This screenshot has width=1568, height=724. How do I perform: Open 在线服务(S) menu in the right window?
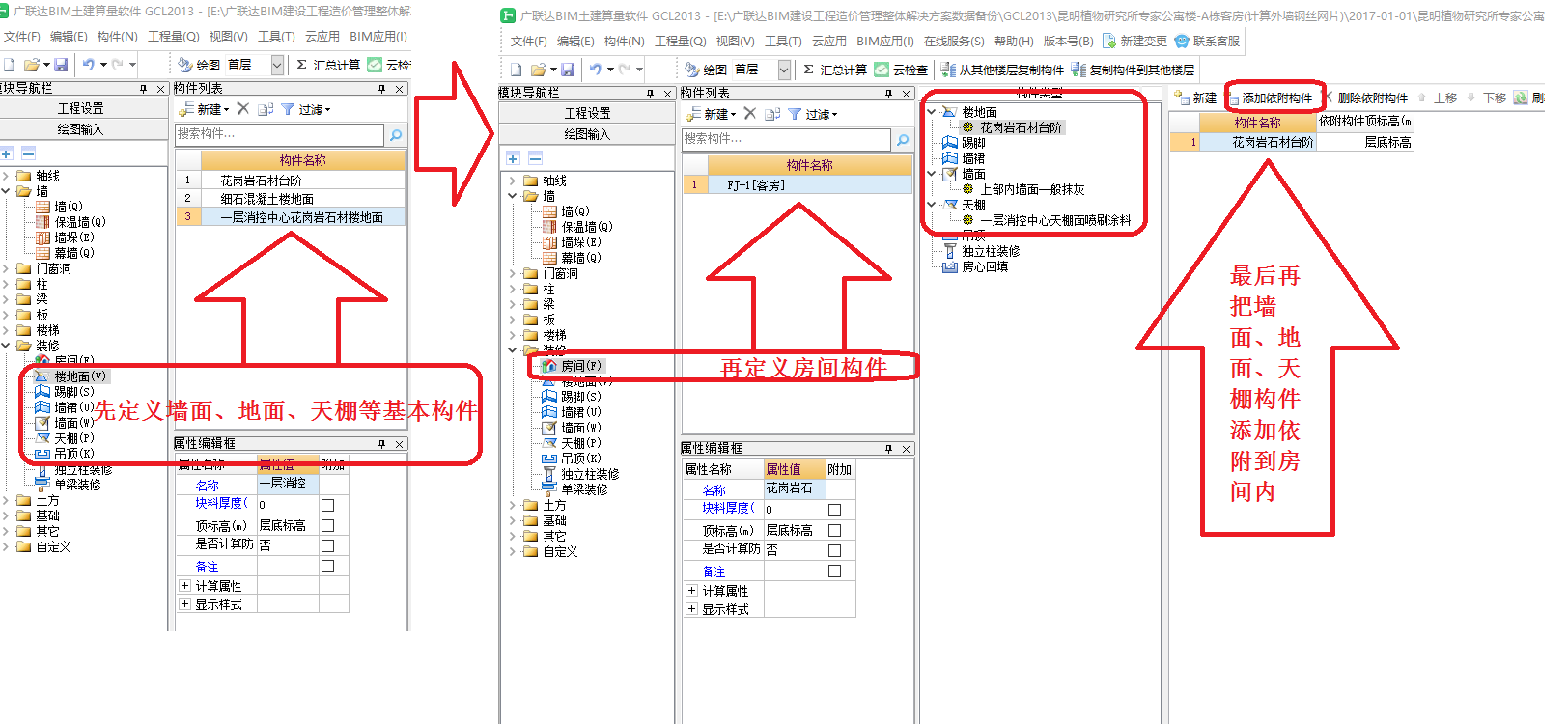pyautogui.click(x=954, y=42)
